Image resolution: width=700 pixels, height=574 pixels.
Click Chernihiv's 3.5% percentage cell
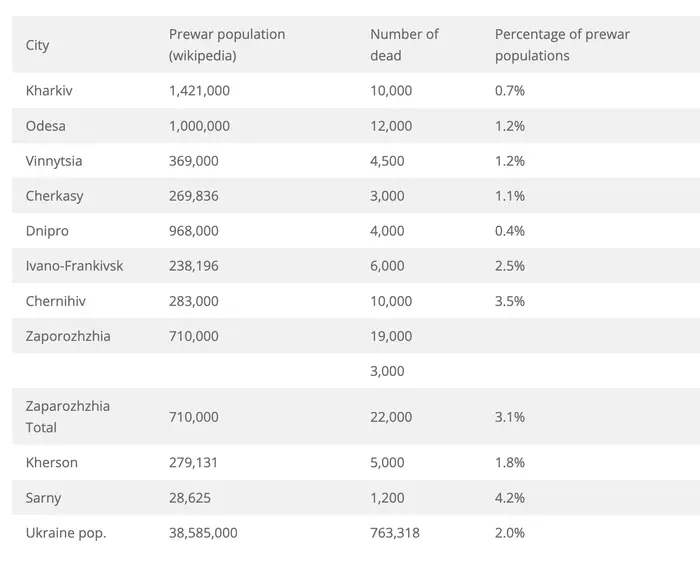click(510, 301)
